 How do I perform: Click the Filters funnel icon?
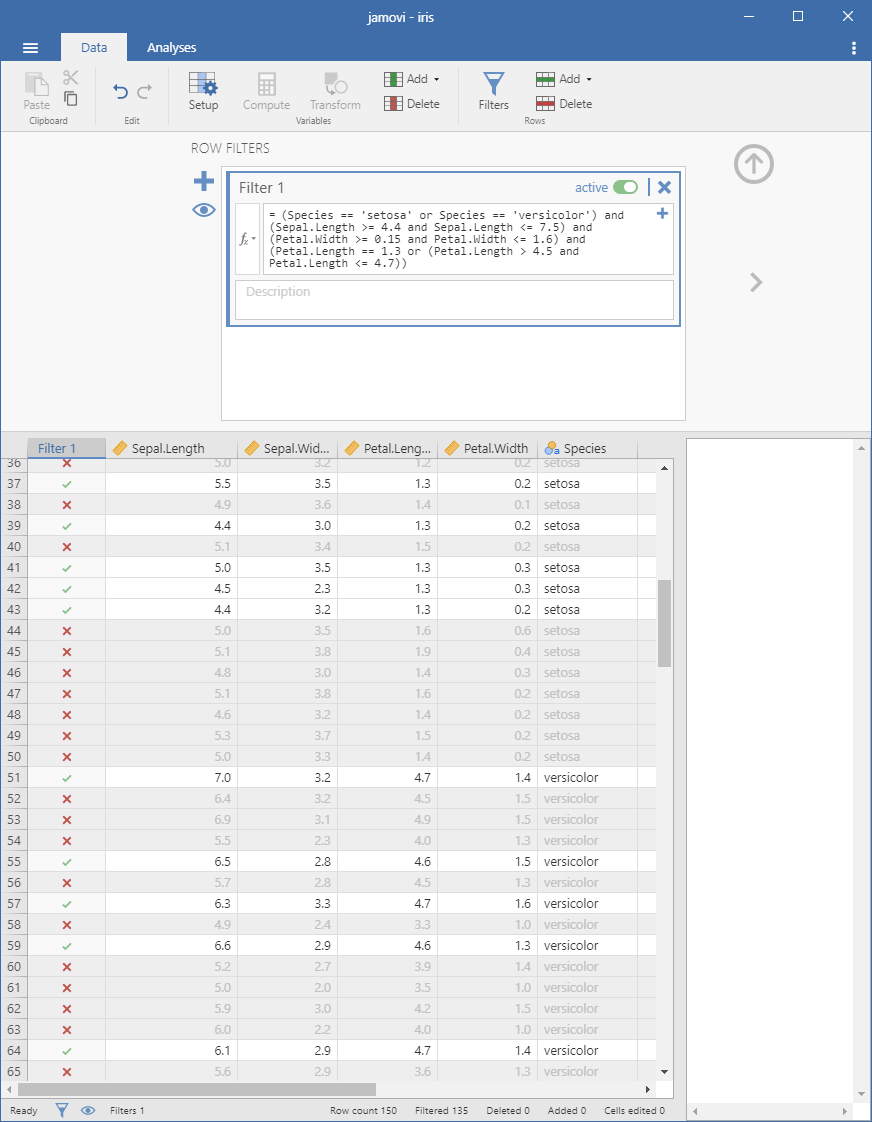point(493,91)
